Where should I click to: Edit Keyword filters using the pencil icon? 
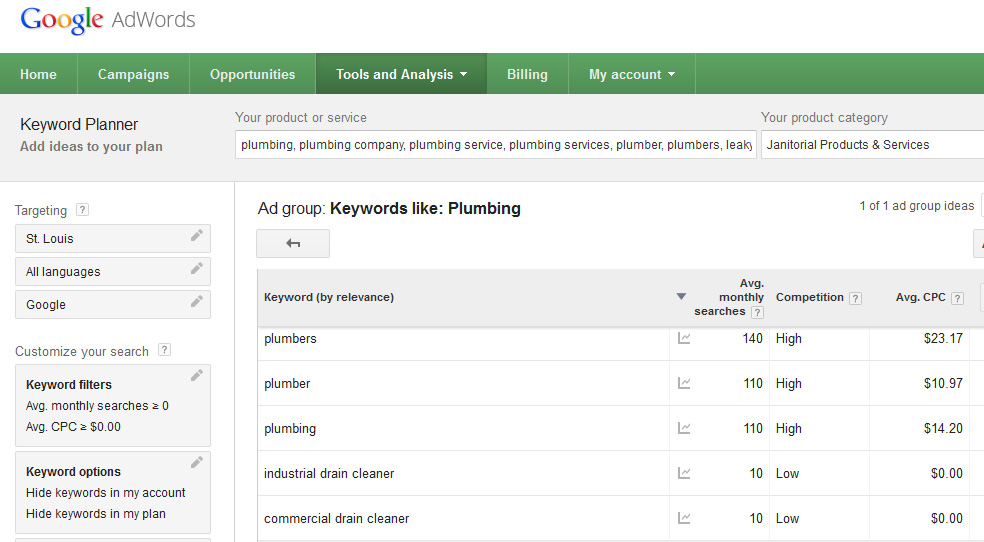pos(197,376)
